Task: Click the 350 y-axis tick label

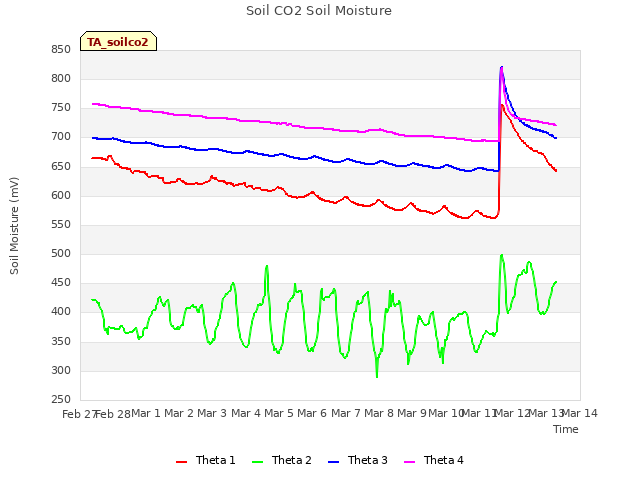Action: coord(61,341)
